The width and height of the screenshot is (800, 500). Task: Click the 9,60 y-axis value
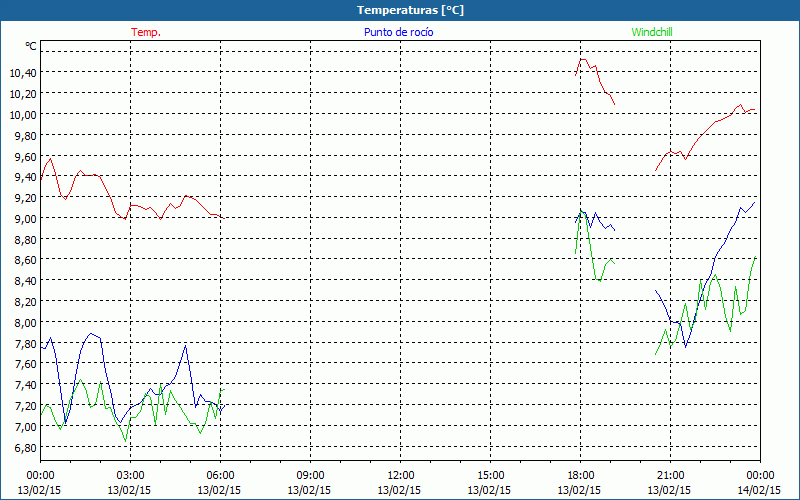(x=25, y=157)
